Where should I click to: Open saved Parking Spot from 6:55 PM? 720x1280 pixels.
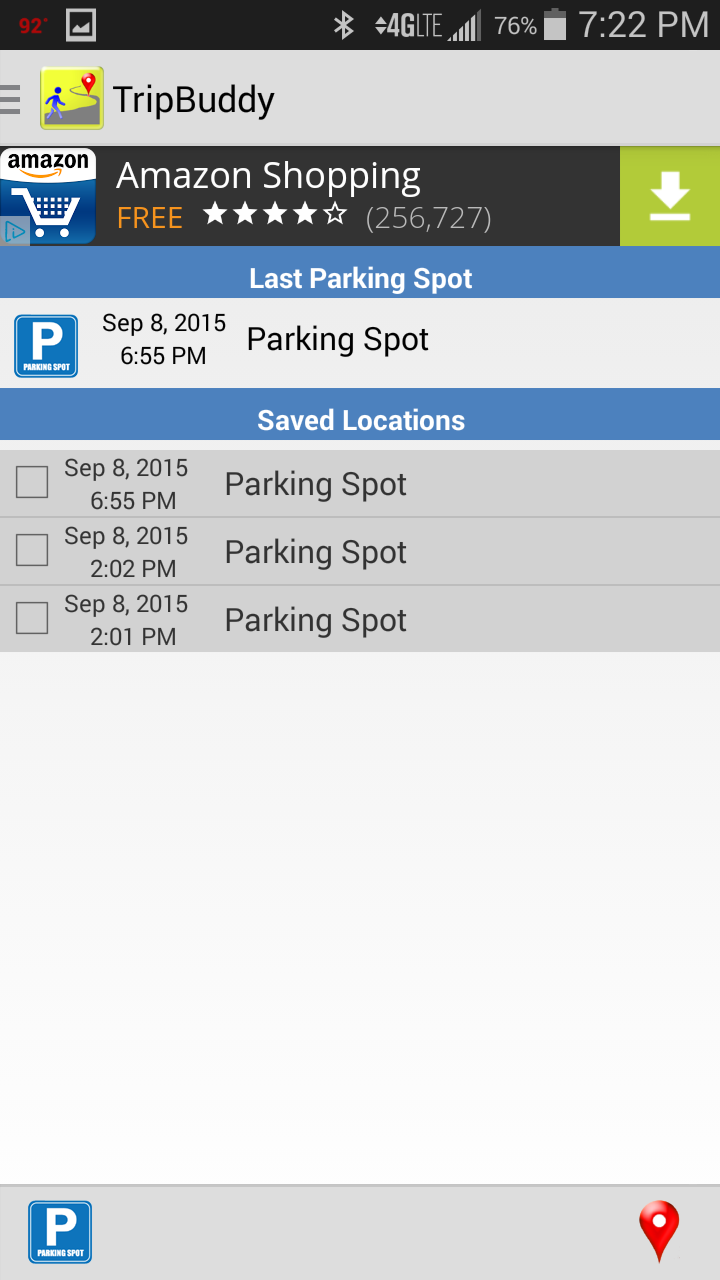point(360,483)
